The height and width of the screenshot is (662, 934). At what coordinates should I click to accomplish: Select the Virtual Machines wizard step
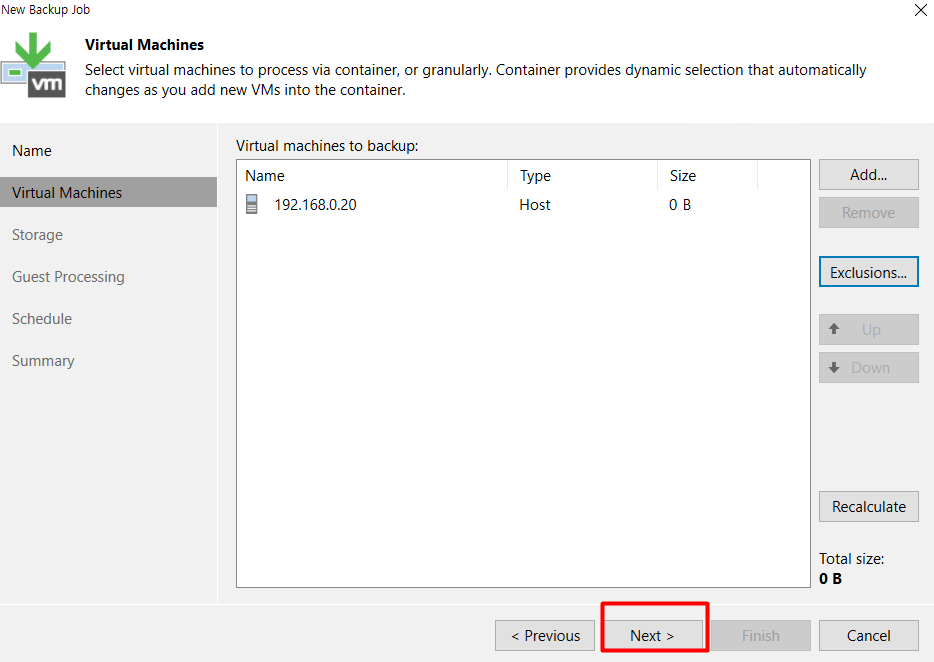coord(108,192)
